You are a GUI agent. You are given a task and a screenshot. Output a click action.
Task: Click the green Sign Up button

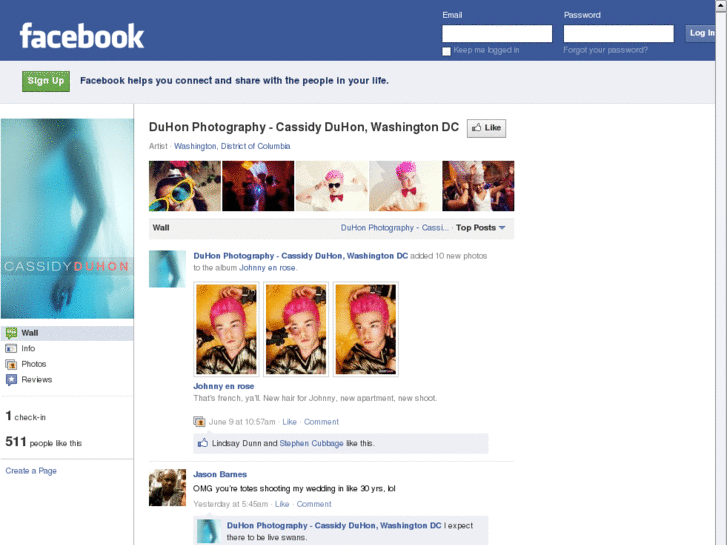tap(46, 81)
